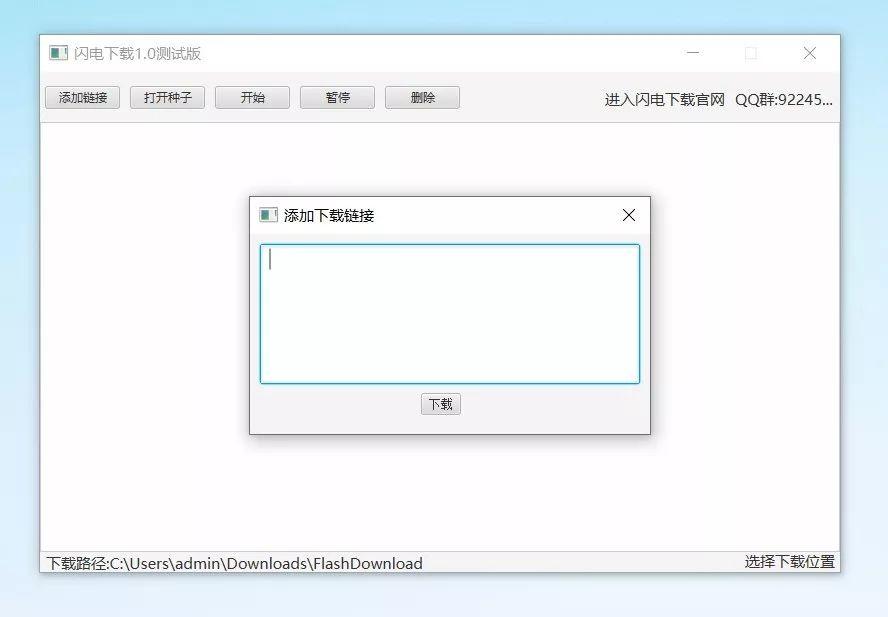Screen dimensions: 888x617
Task: Click the 添加下载链接 dialog title
Action: (329, 216)
